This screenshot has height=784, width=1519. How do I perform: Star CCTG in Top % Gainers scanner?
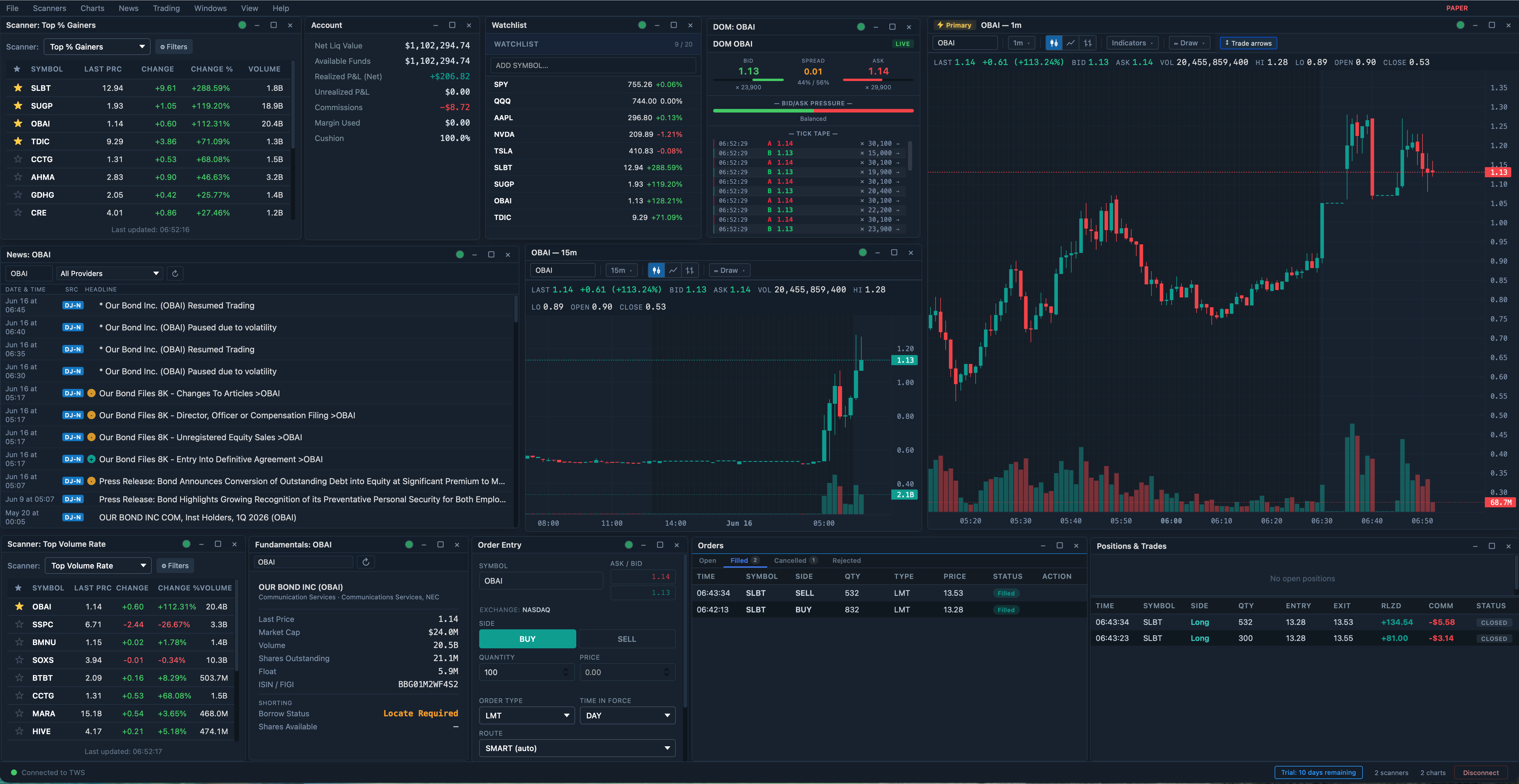tap(18, 159)
